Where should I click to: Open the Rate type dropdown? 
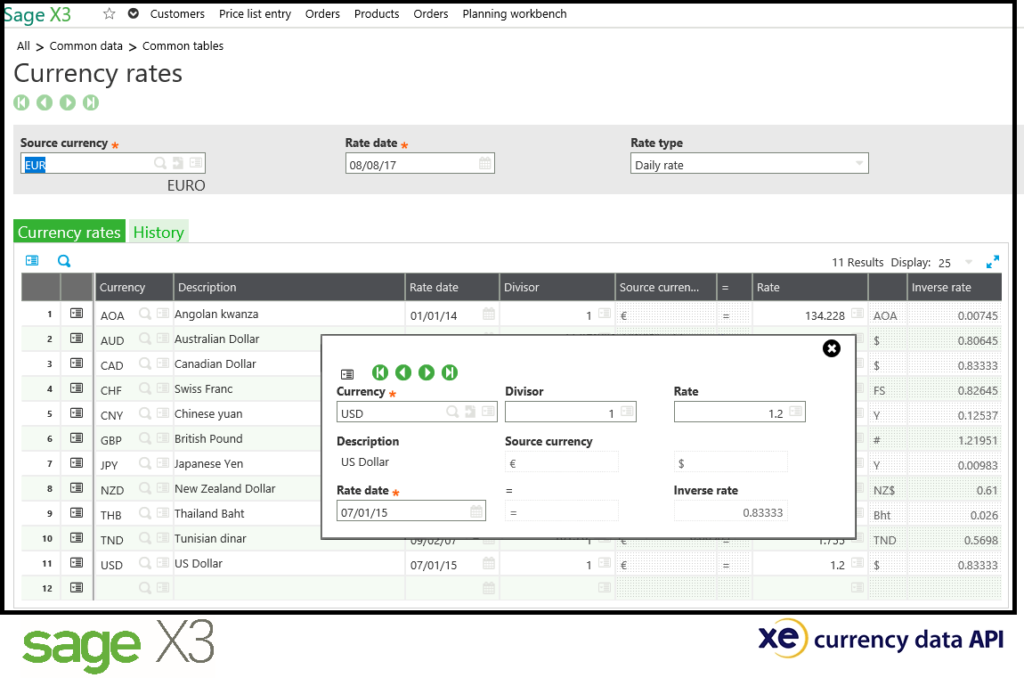(x=859, y=164)
